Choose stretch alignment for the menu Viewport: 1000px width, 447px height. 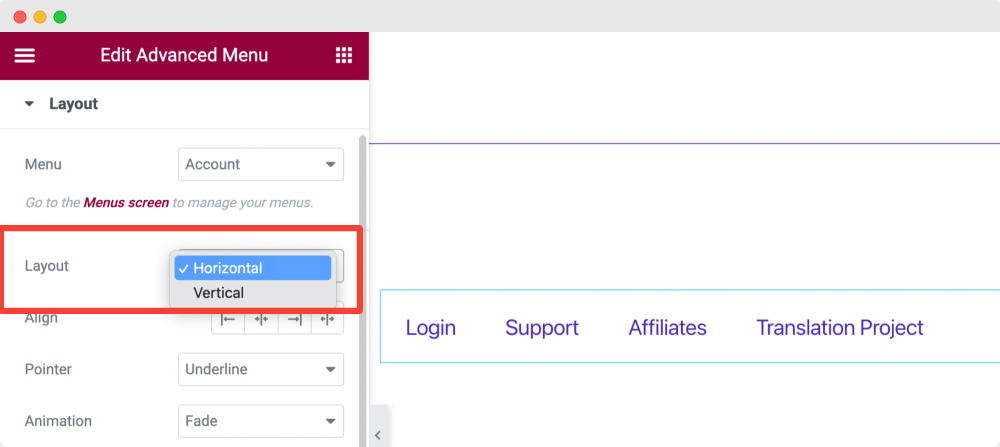pyautogui.click(x=328, y=319)
